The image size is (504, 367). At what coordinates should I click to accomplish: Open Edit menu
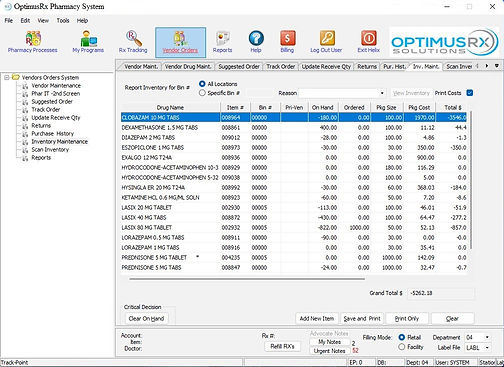pos(25,21)
